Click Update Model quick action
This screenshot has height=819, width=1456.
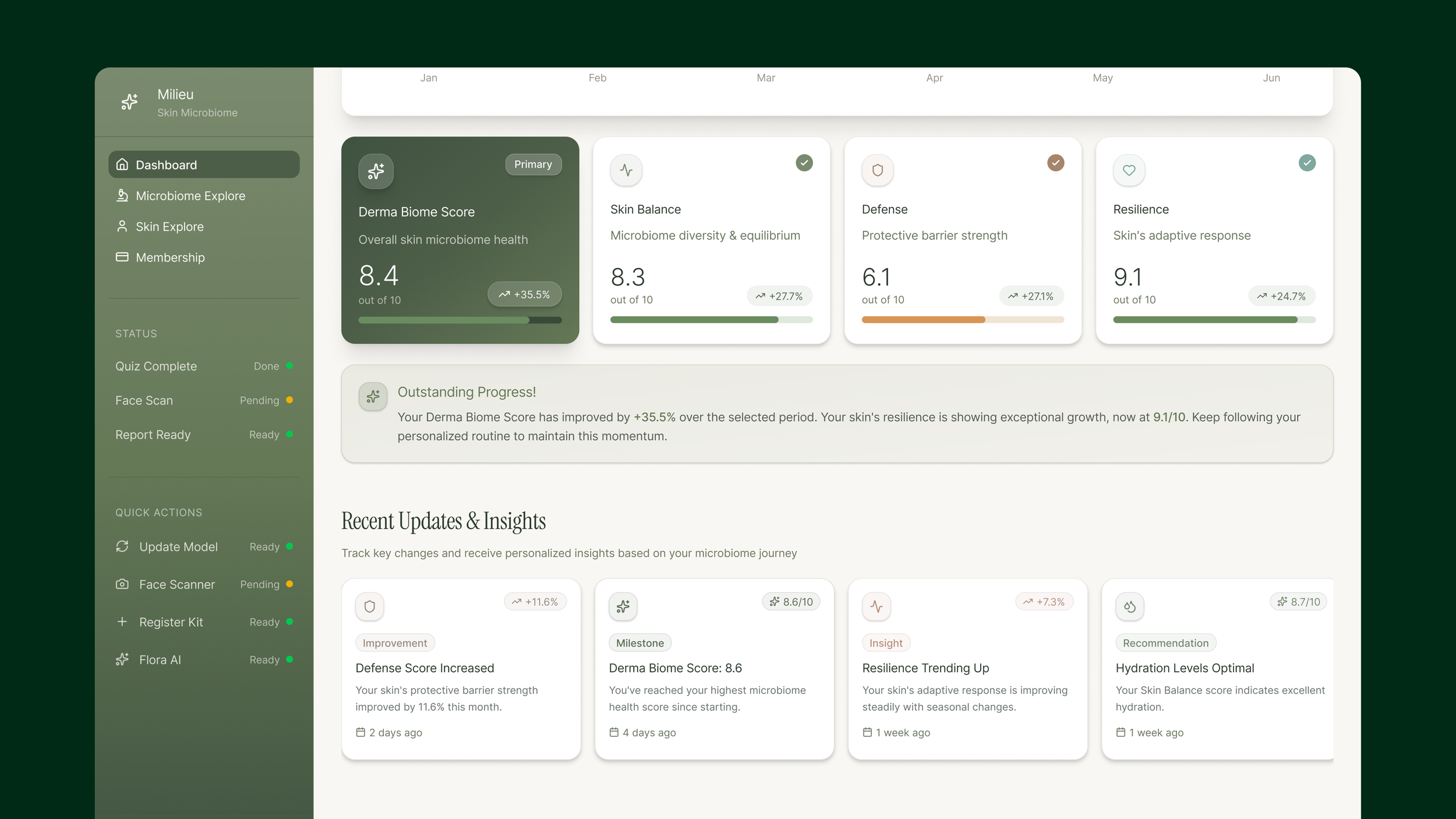pos(178,546)
